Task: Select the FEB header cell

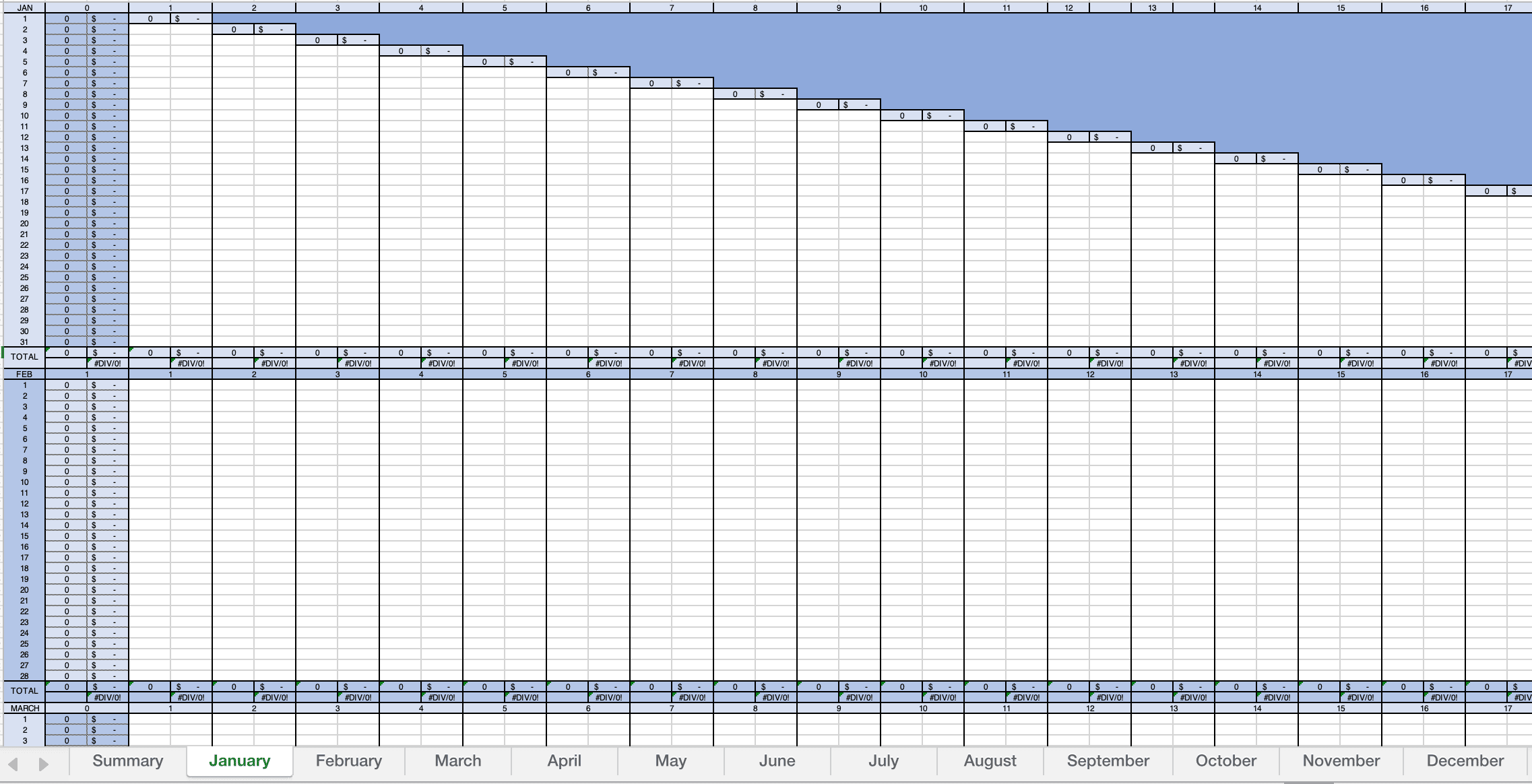Action: (x=25, y=374)
